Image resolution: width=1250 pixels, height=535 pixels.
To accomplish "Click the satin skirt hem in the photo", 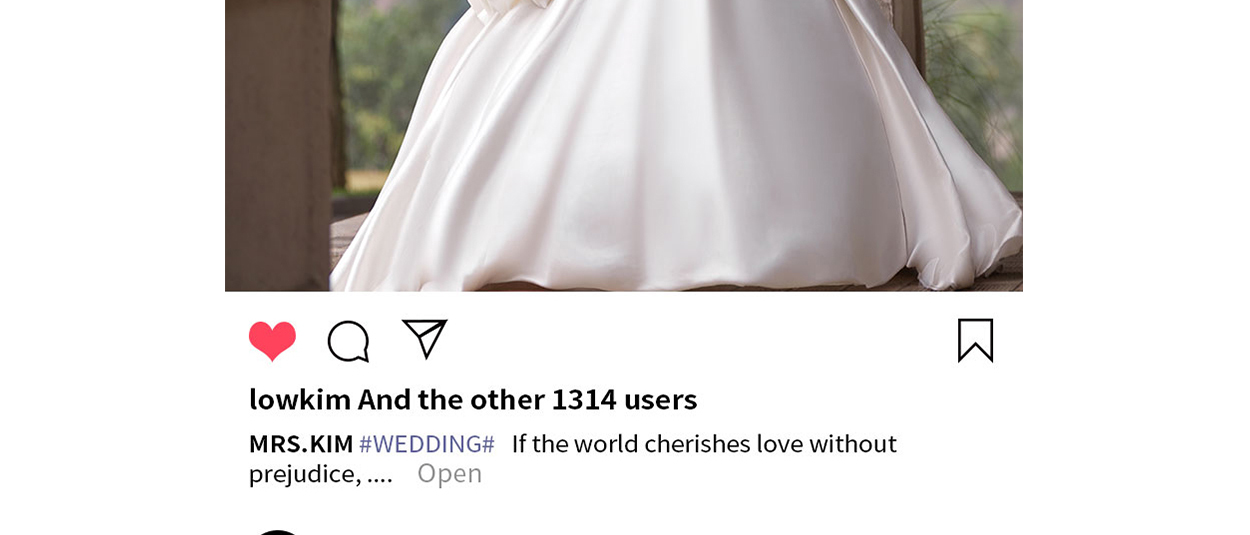I will click(620, 270).
